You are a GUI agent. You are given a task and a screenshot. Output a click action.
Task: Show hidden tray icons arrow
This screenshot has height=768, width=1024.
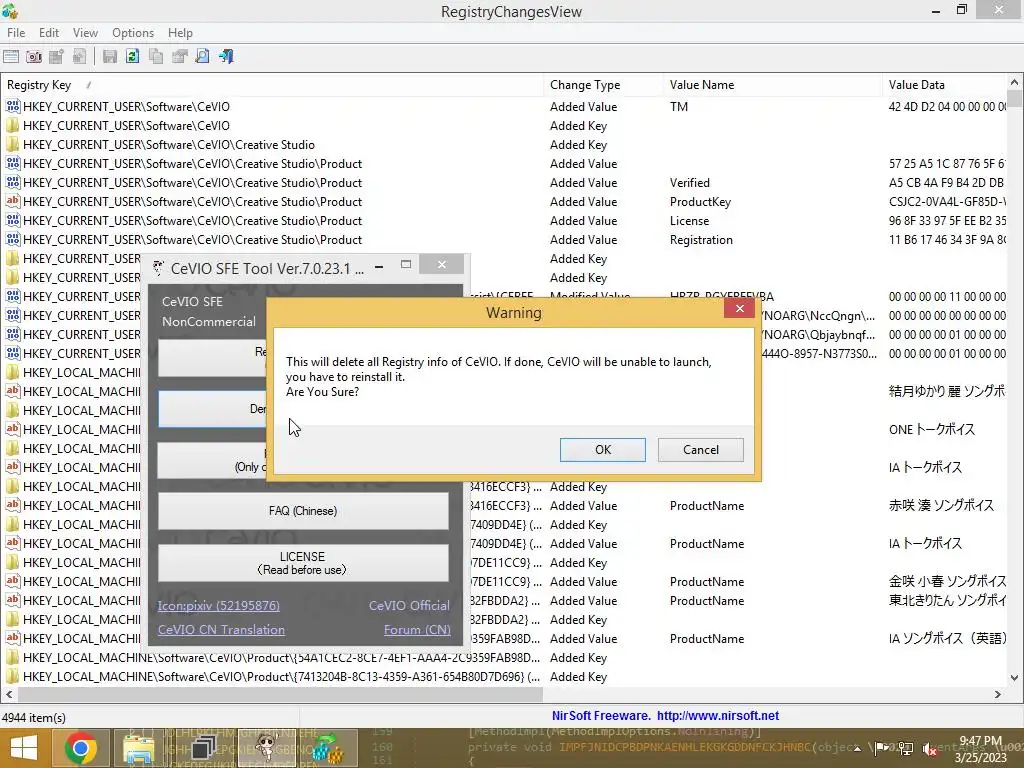coord(857,748)
